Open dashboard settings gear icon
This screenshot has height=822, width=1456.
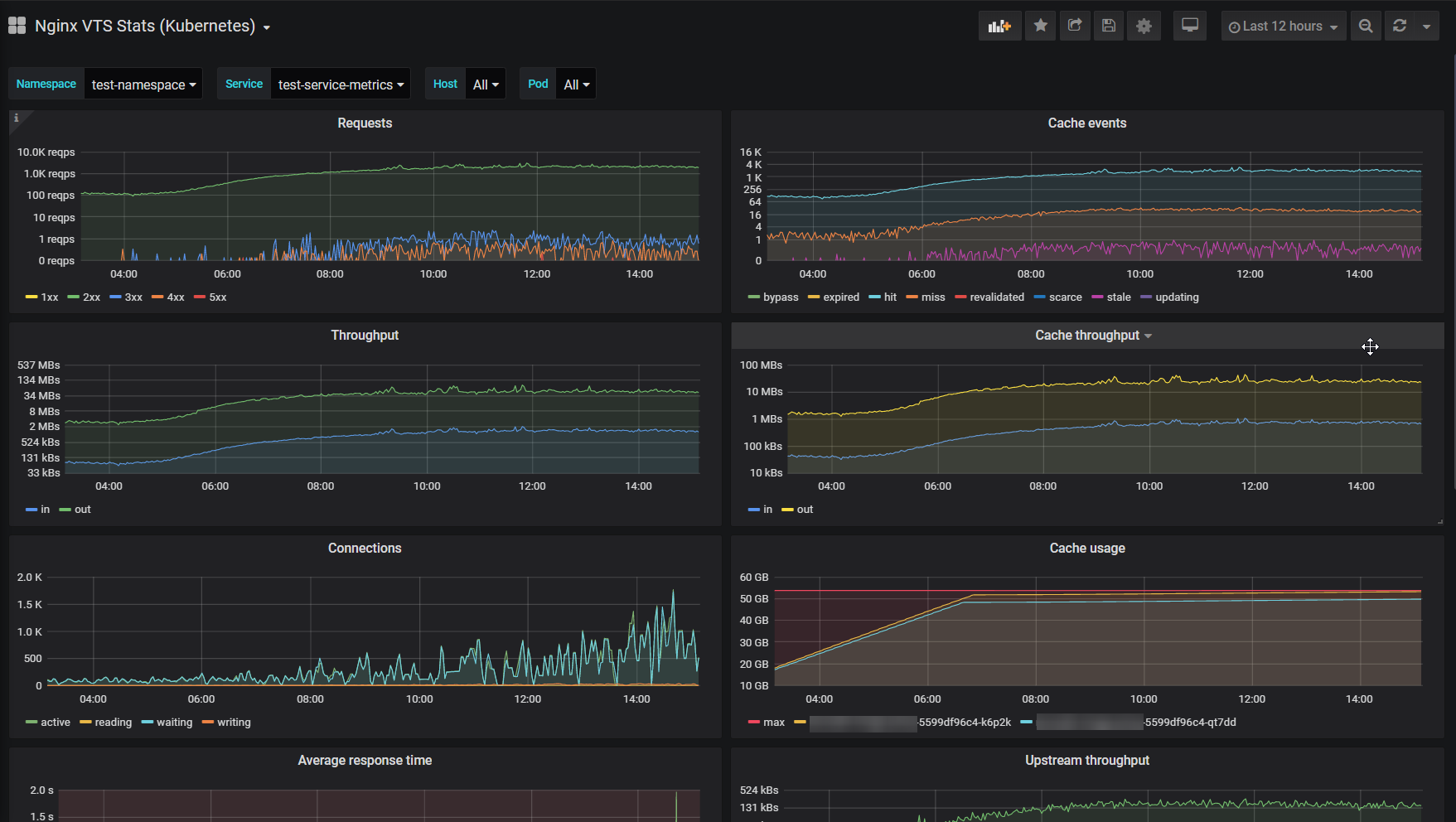[1144, 27]
